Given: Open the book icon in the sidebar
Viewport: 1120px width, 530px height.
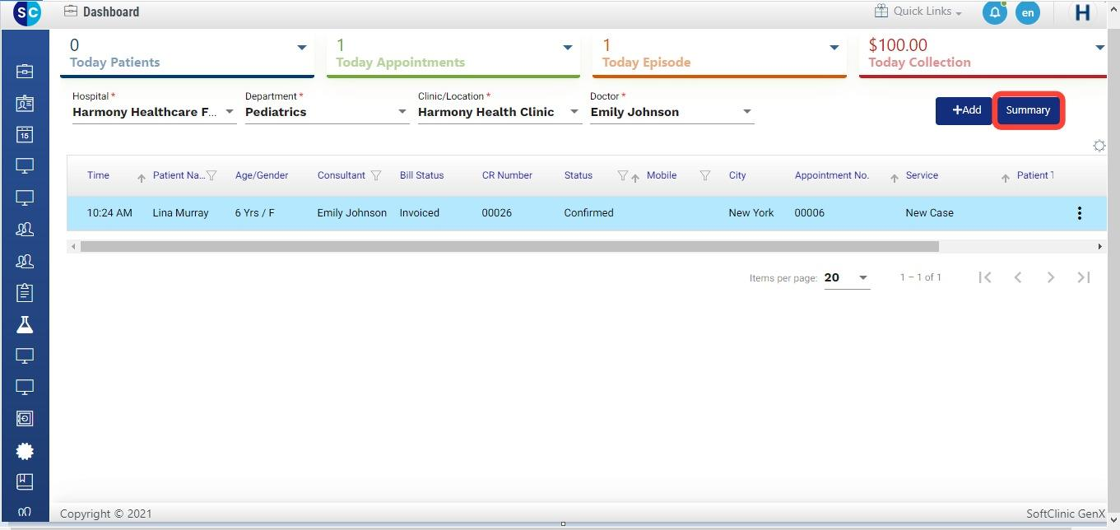Looking at the screenshot, I should (24, 481).
